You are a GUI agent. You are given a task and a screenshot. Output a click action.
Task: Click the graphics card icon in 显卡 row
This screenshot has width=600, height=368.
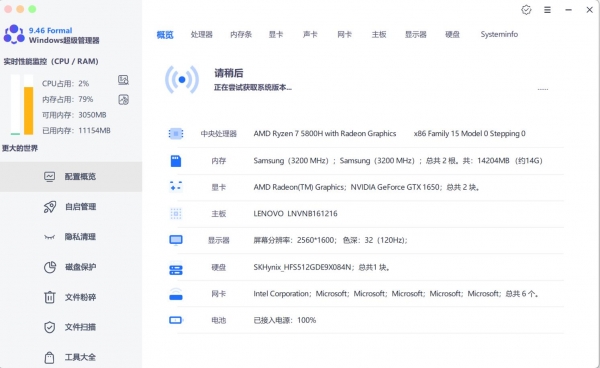point(176,187)
